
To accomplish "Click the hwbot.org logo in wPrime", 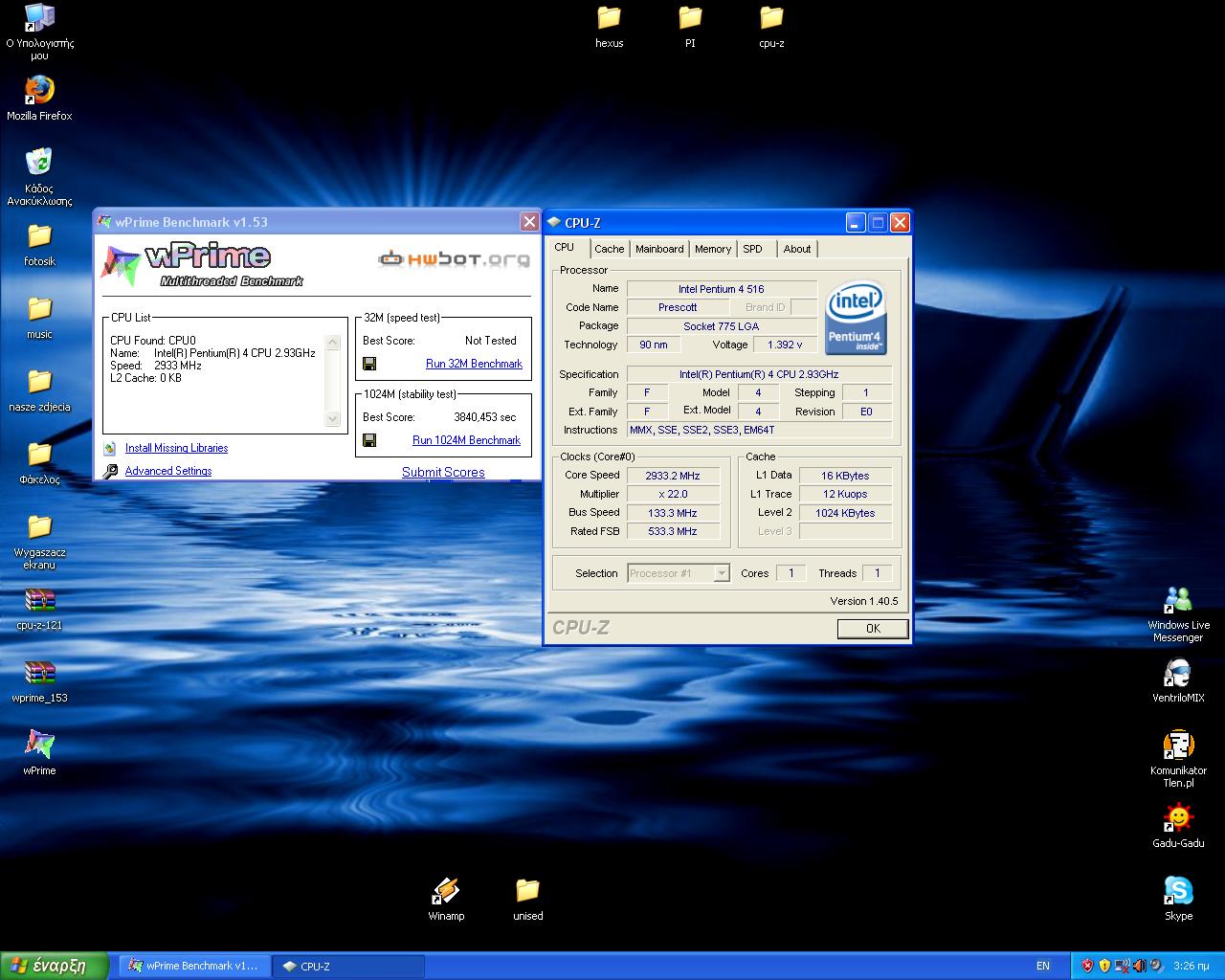I will coord(454,258).
